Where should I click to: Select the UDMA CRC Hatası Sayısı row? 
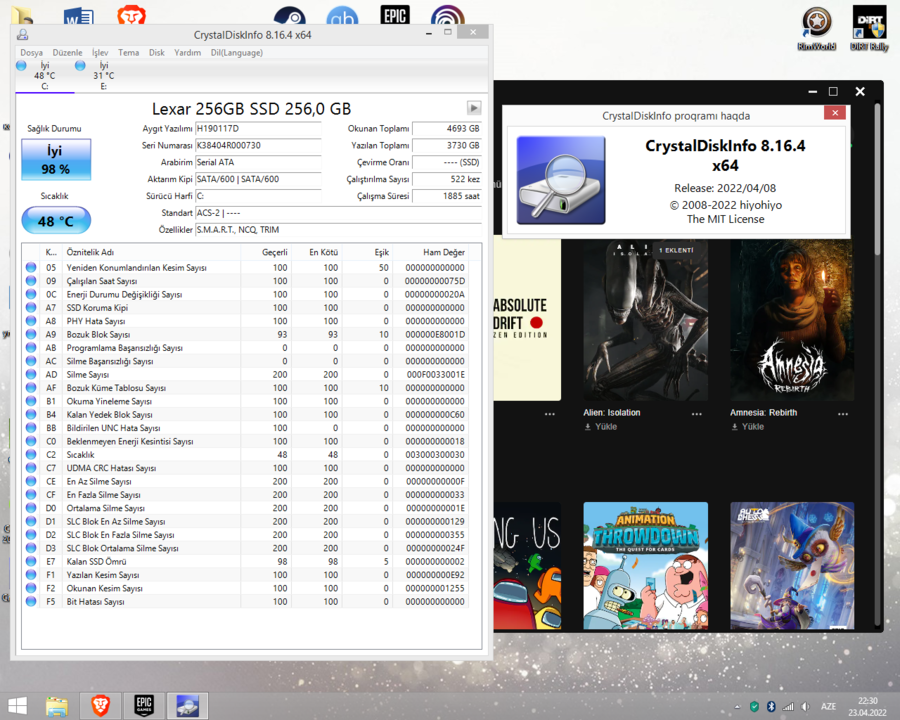(245, 468)
